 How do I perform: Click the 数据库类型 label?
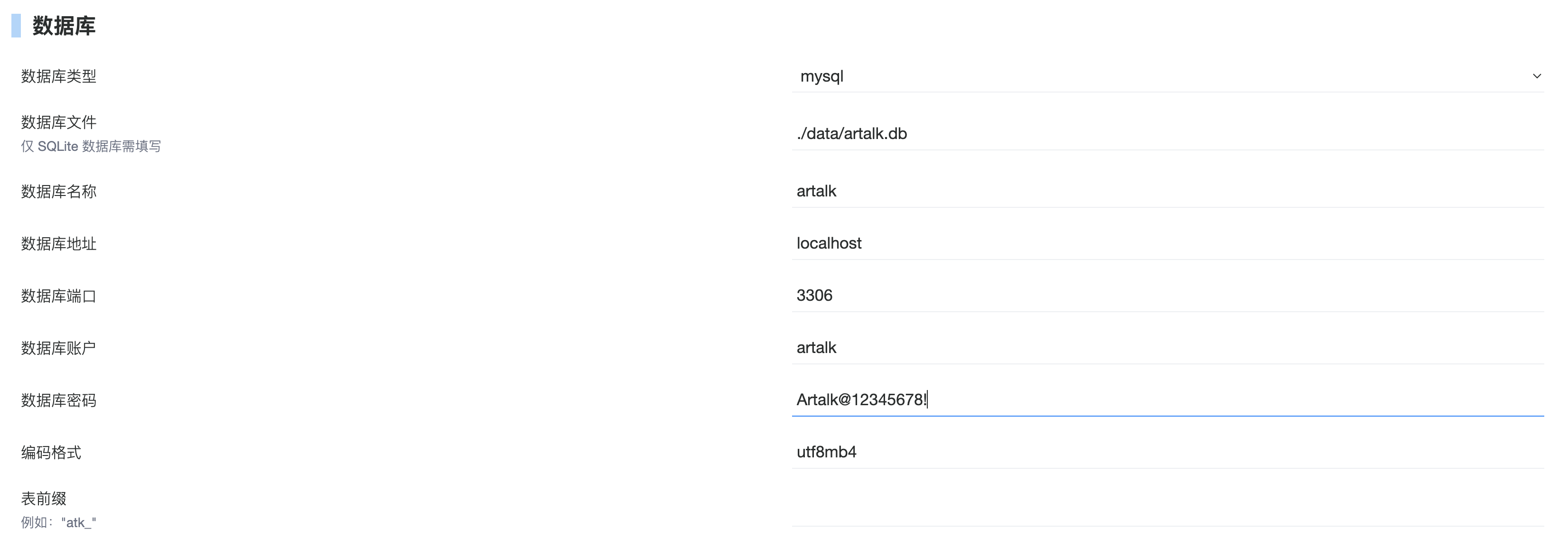click(58, 76)
